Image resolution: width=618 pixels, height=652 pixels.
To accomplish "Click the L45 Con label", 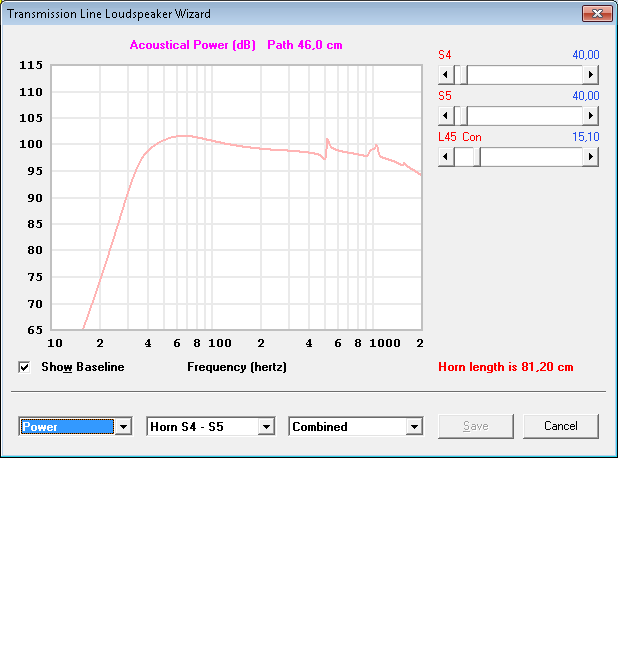I will (460, 137).
